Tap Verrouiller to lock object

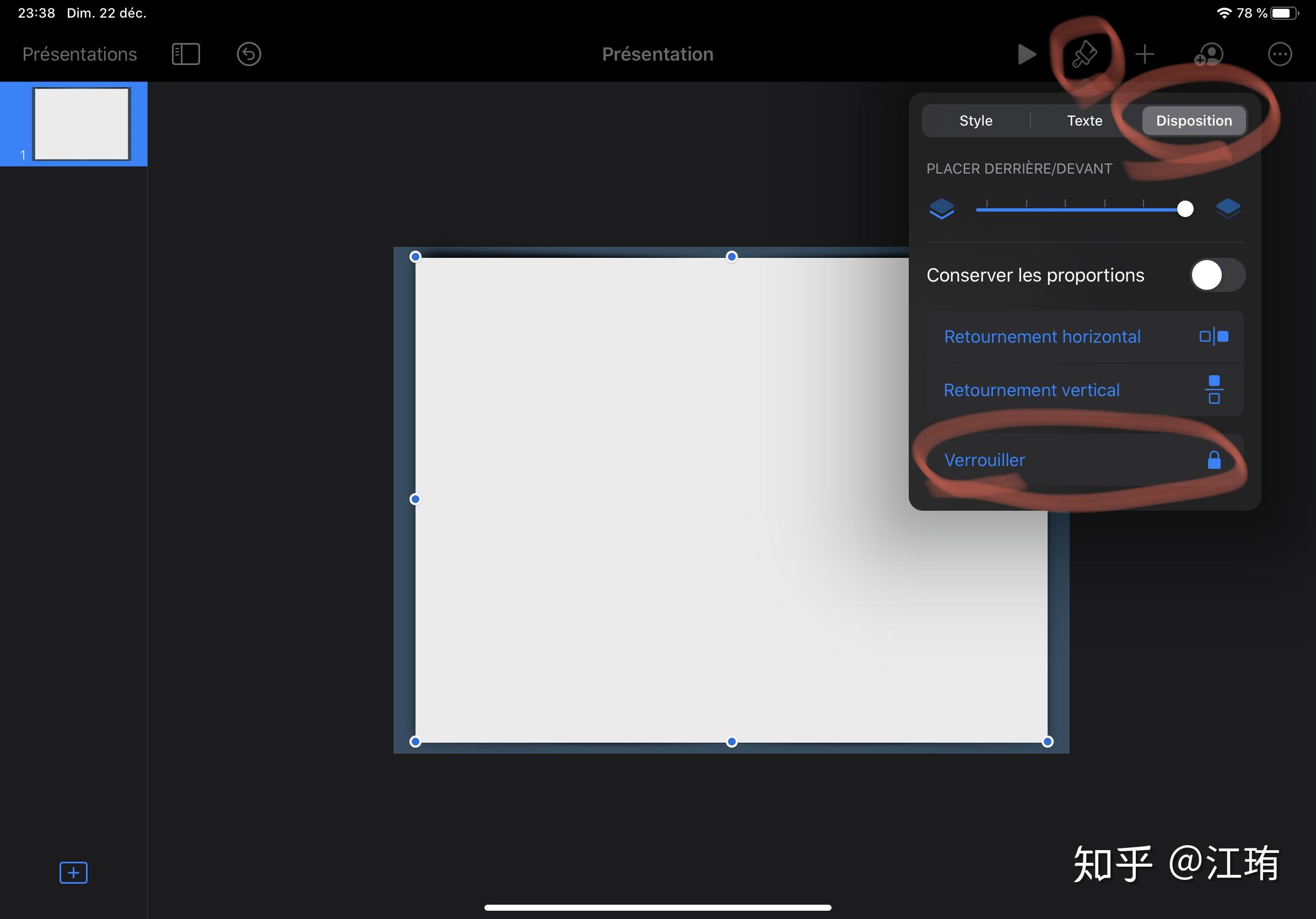(x=1085, y=459)
